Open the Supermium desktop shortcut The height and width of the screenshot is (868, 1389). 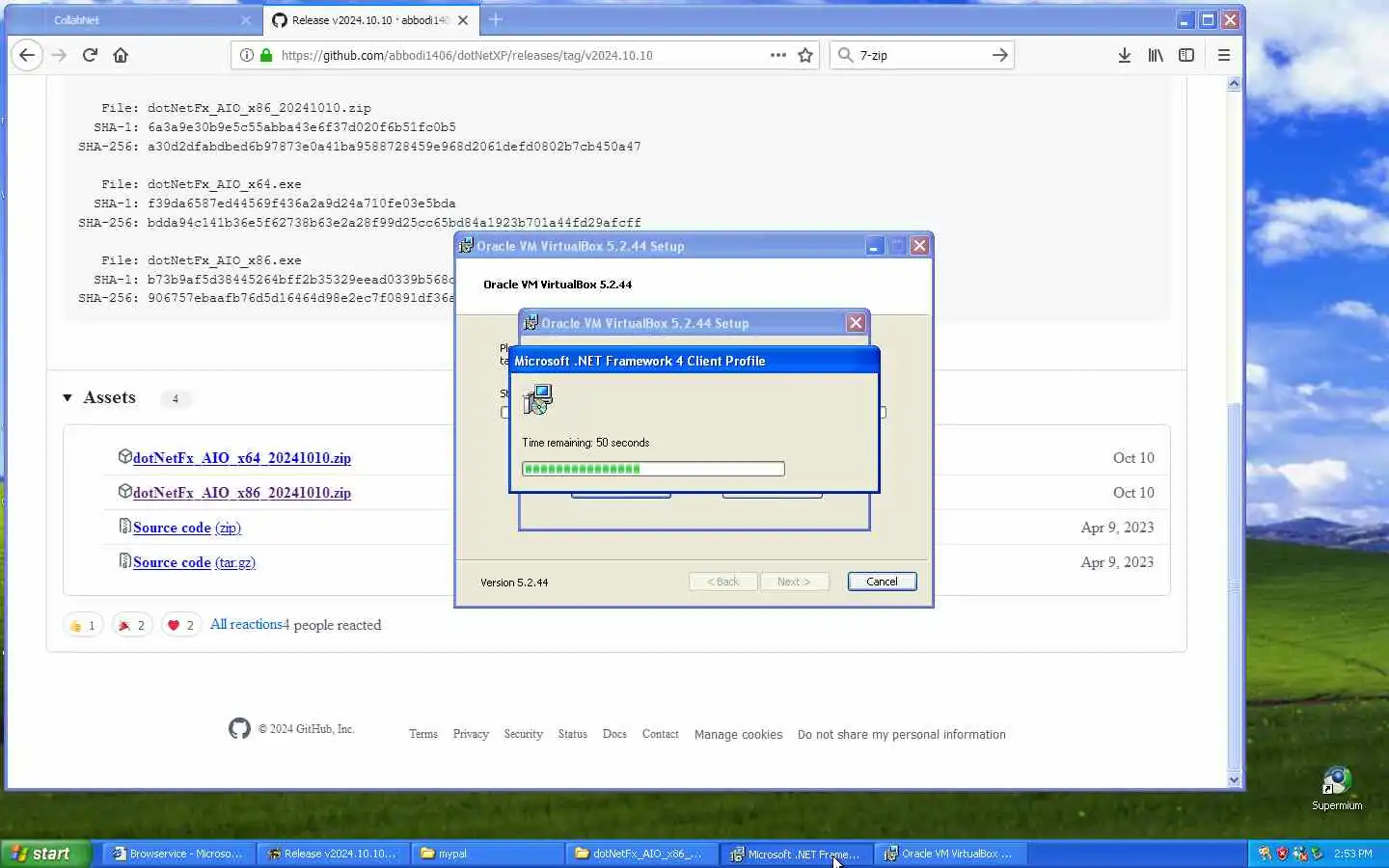(1337, 789)
